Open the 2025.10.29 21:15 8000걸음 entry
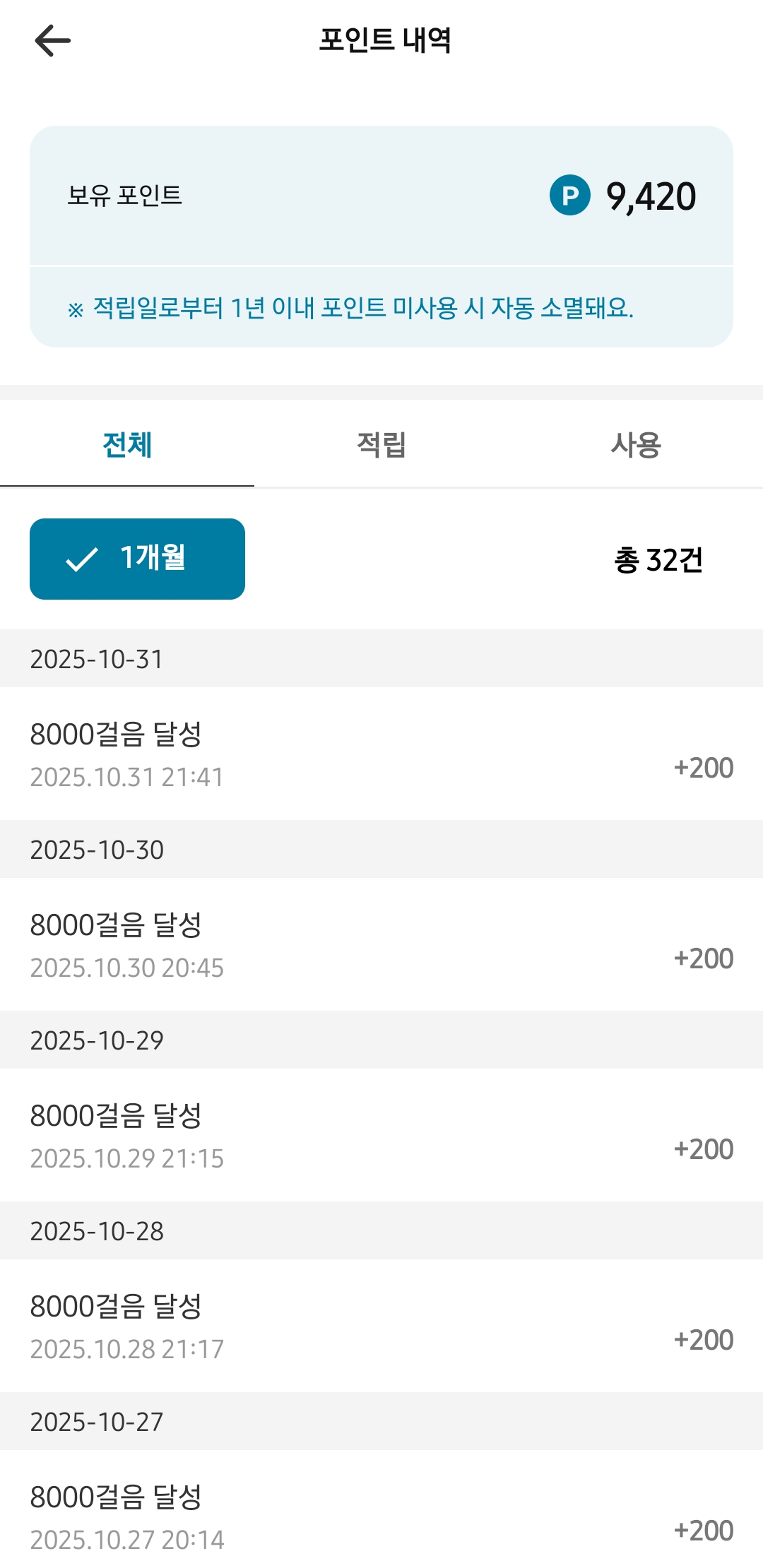 coord(381,1136)
